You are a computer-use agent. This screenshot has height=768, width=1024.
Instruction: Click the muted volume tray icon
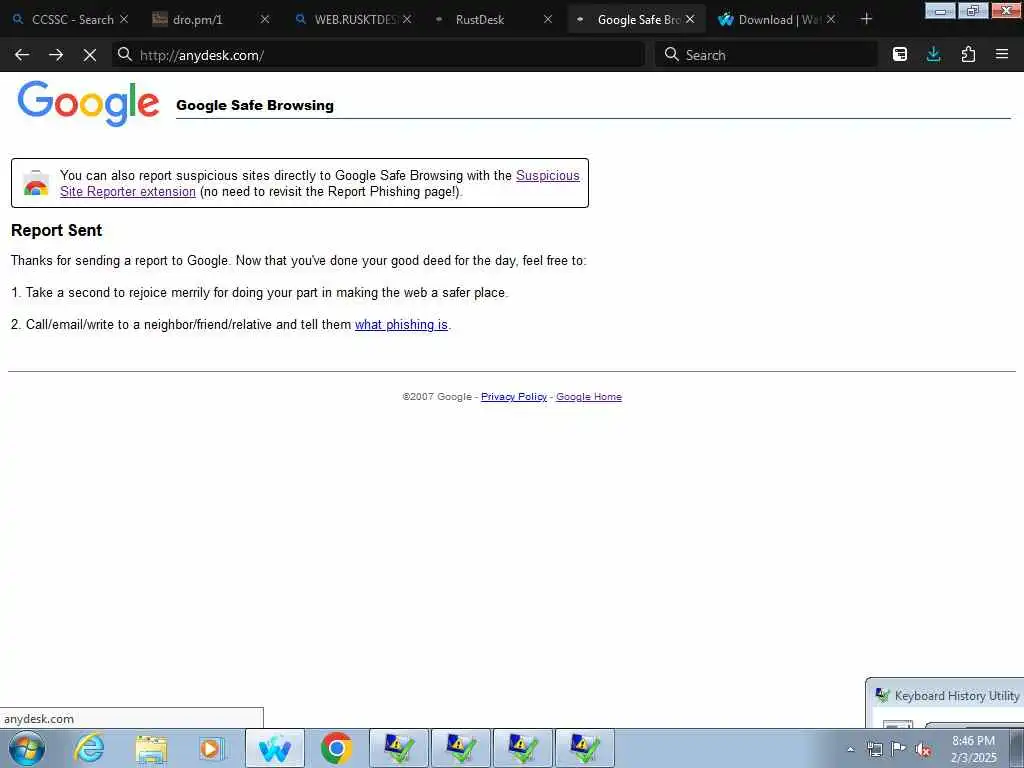coord(923,749)
